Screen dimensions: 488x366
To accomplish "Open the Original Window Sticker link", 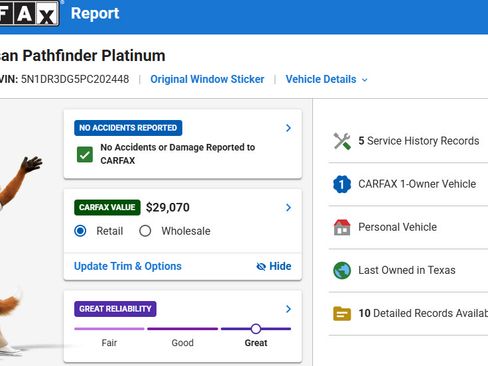I will click(207, 79).
